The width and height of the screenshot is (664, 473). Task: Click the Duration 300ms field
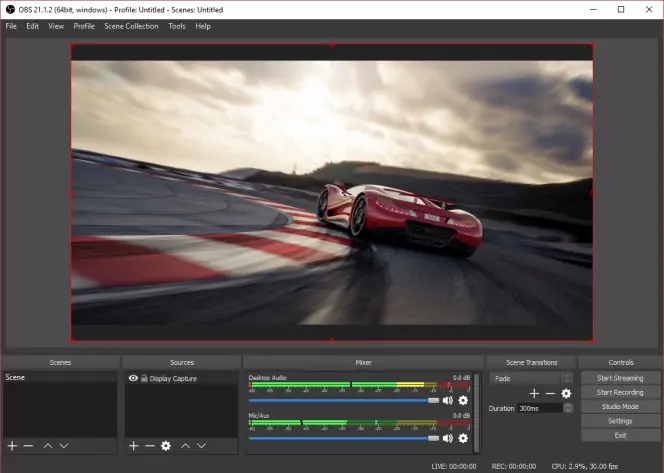pyautogui.click(x=540, y=409)
